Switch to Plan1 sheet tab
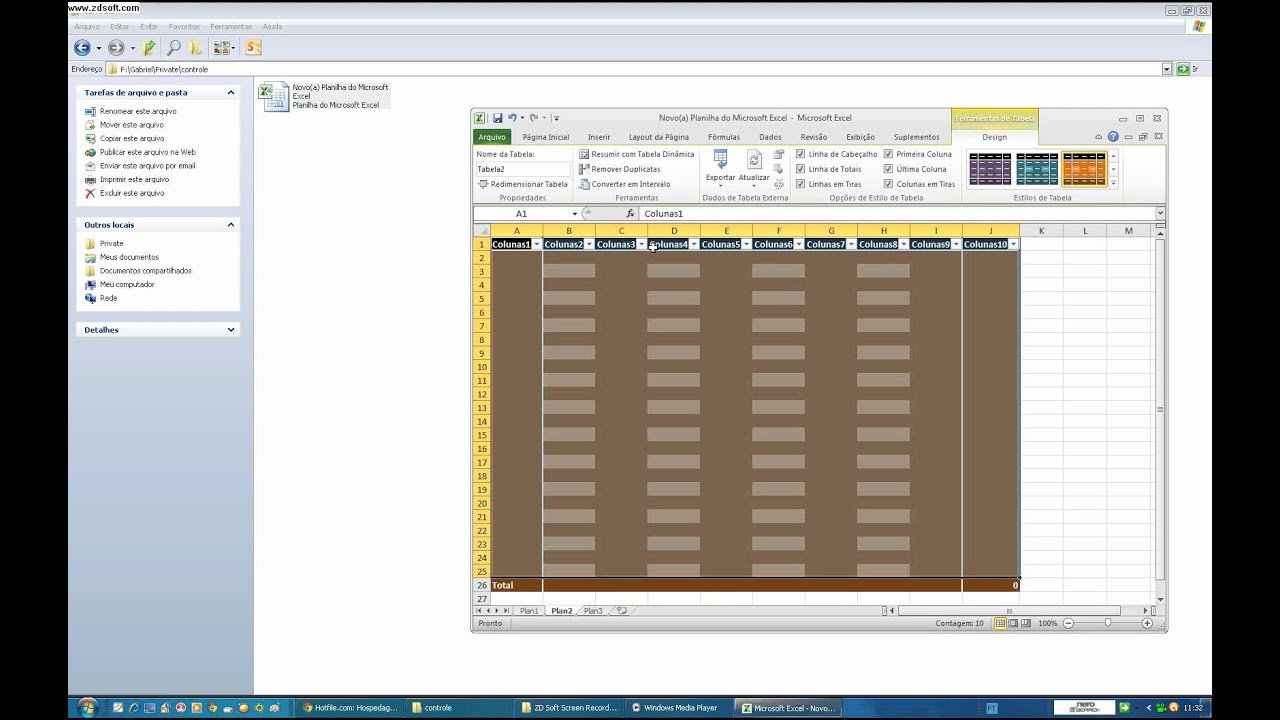1280x720 pixels. (528, 610)
